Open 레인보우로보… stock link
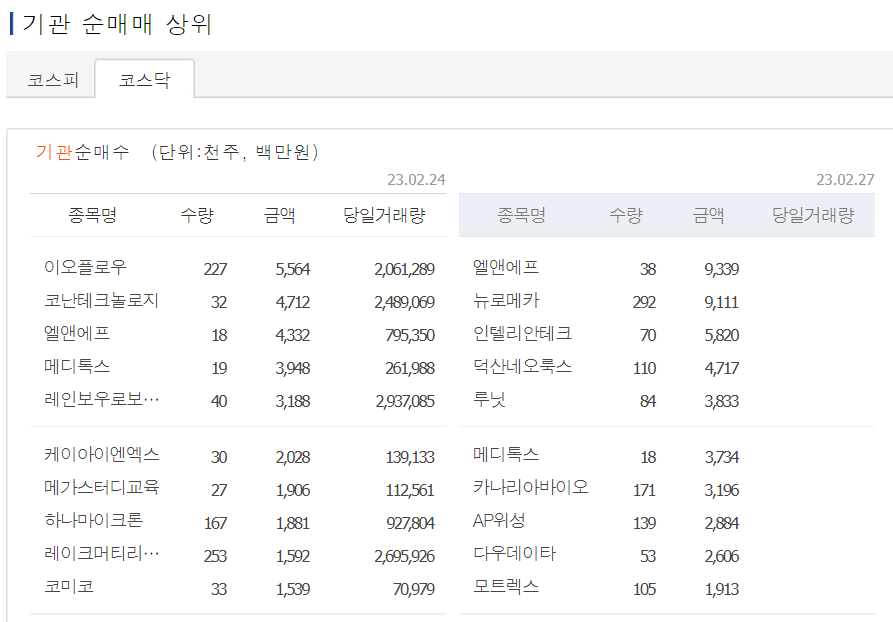Screen dimensions: 893x622 click(x=101, y=399)
